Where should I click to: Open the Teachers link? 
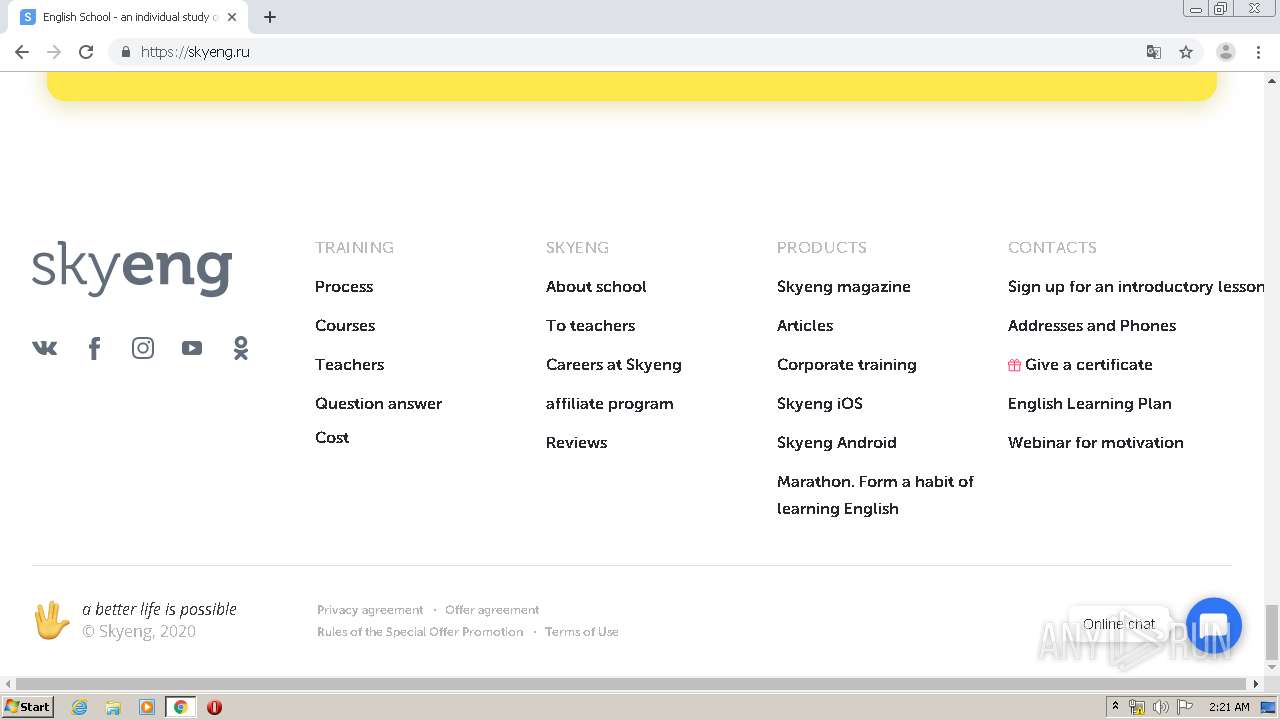[x=349, y=364]
